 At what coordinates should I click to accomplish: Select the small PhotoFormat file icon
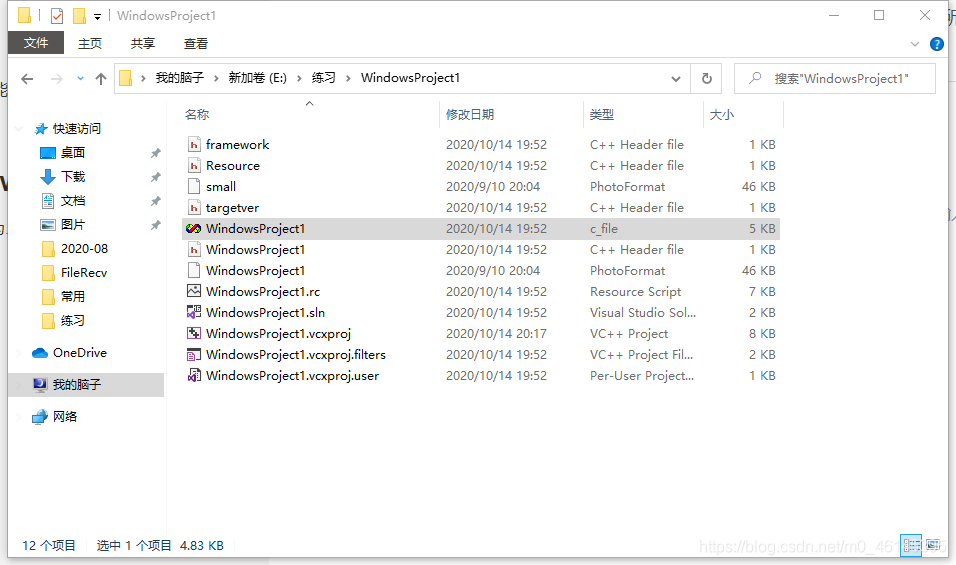pyautogui.click(x=194, y=187)
